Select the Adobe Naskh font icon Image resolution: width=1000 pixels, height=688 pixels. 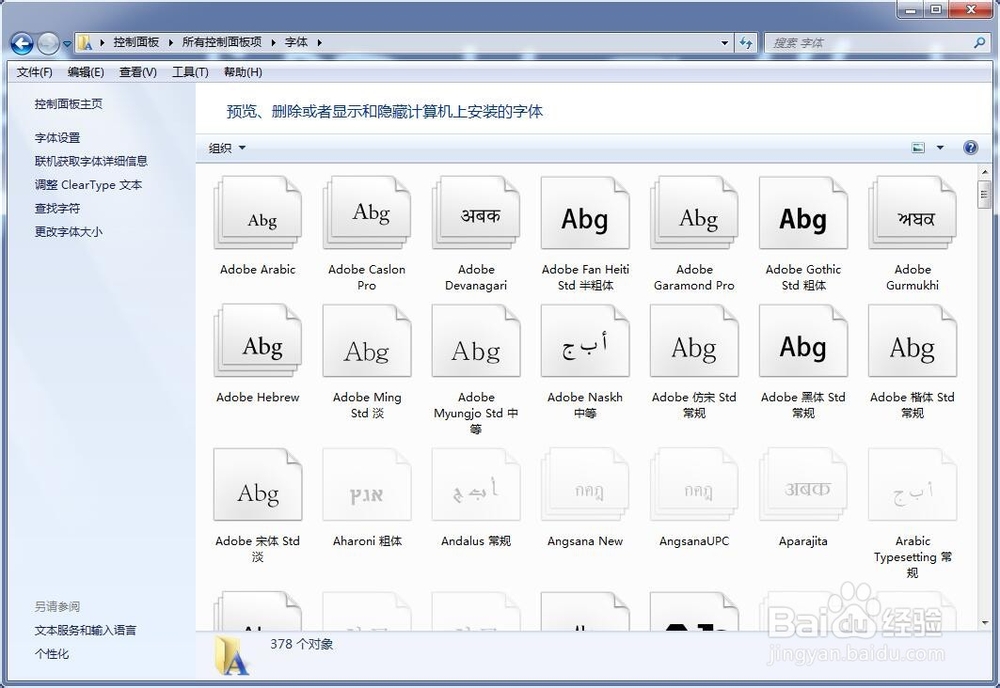tap(585, 341)
